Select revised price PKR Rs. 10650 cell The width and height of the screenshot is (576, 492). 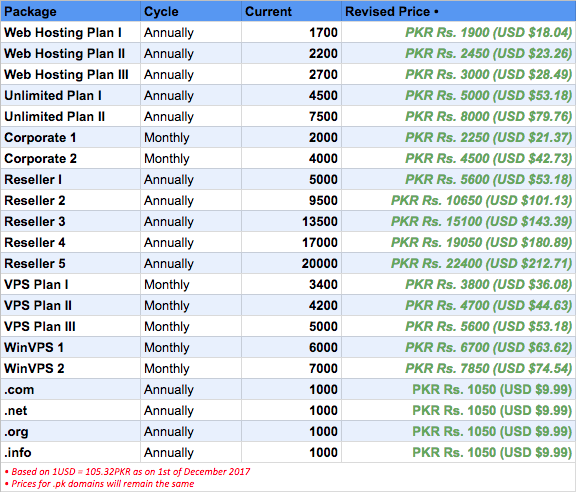pos(458,201)
